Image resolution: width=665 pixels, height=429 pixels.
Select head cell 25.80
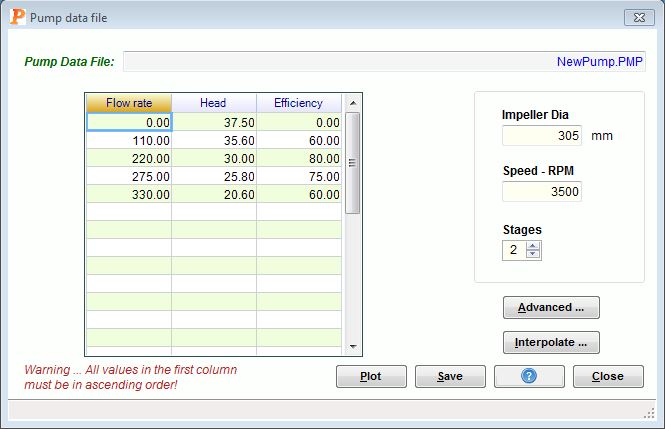[x=214, y=176]
